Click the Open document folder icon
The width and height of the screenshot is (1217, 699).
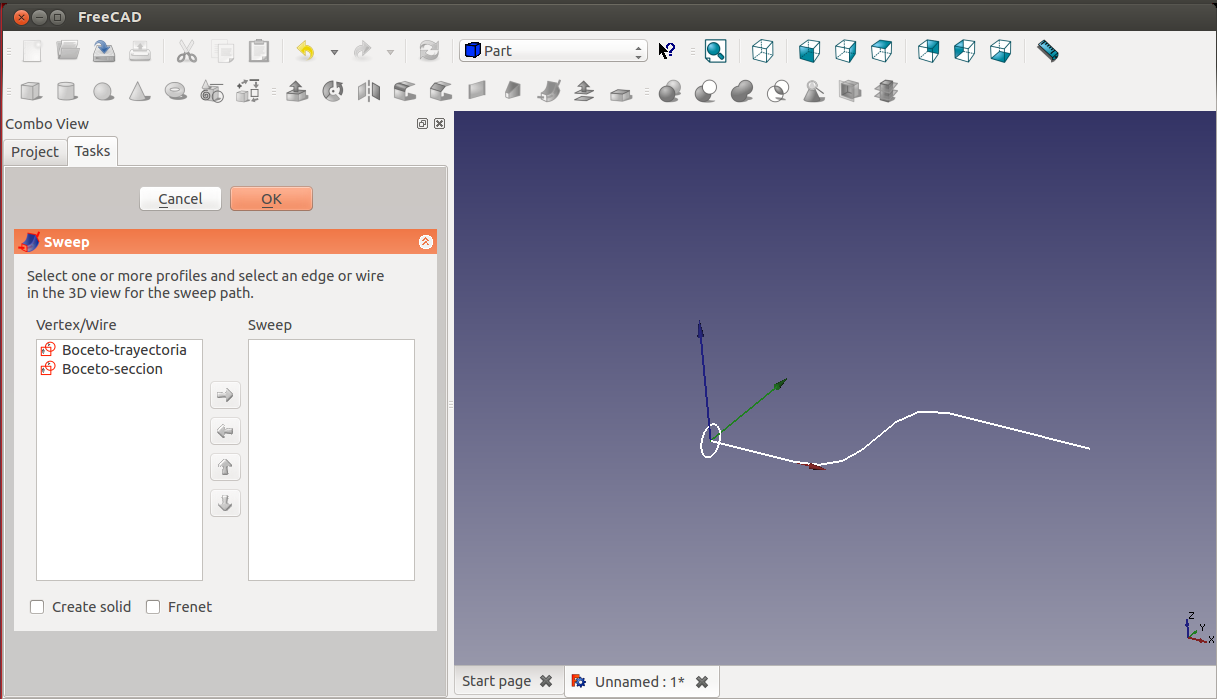[68, 51]
